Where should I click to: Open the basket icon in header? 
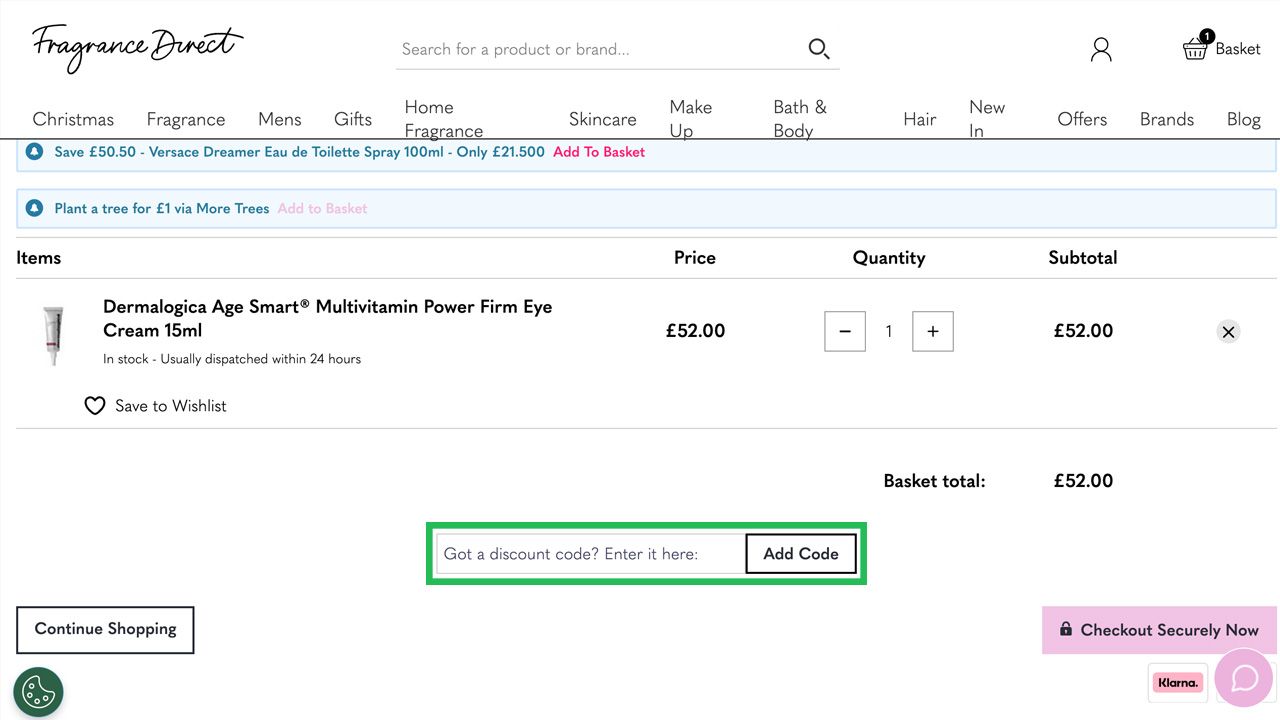click(x=1196, y=47)
